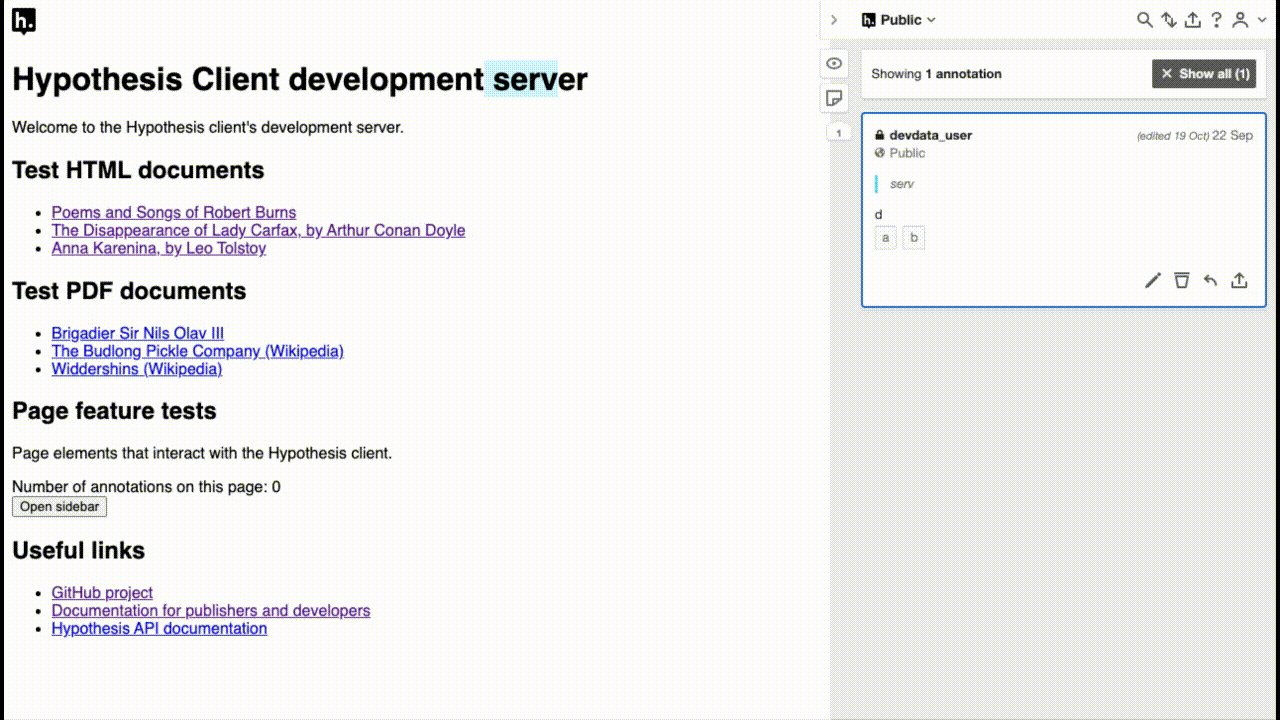Click the Hypothesis logo in the sidebar
This screenshot has width=1280, height=720.
click(866, 19)
